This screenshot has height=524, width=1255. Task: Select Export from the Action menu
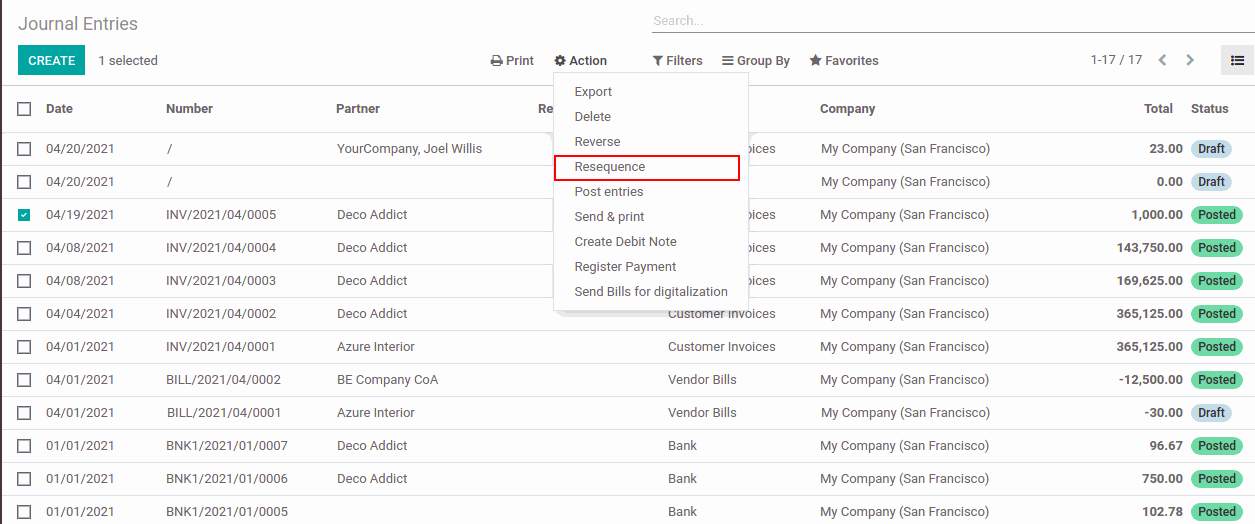(593, 92)
